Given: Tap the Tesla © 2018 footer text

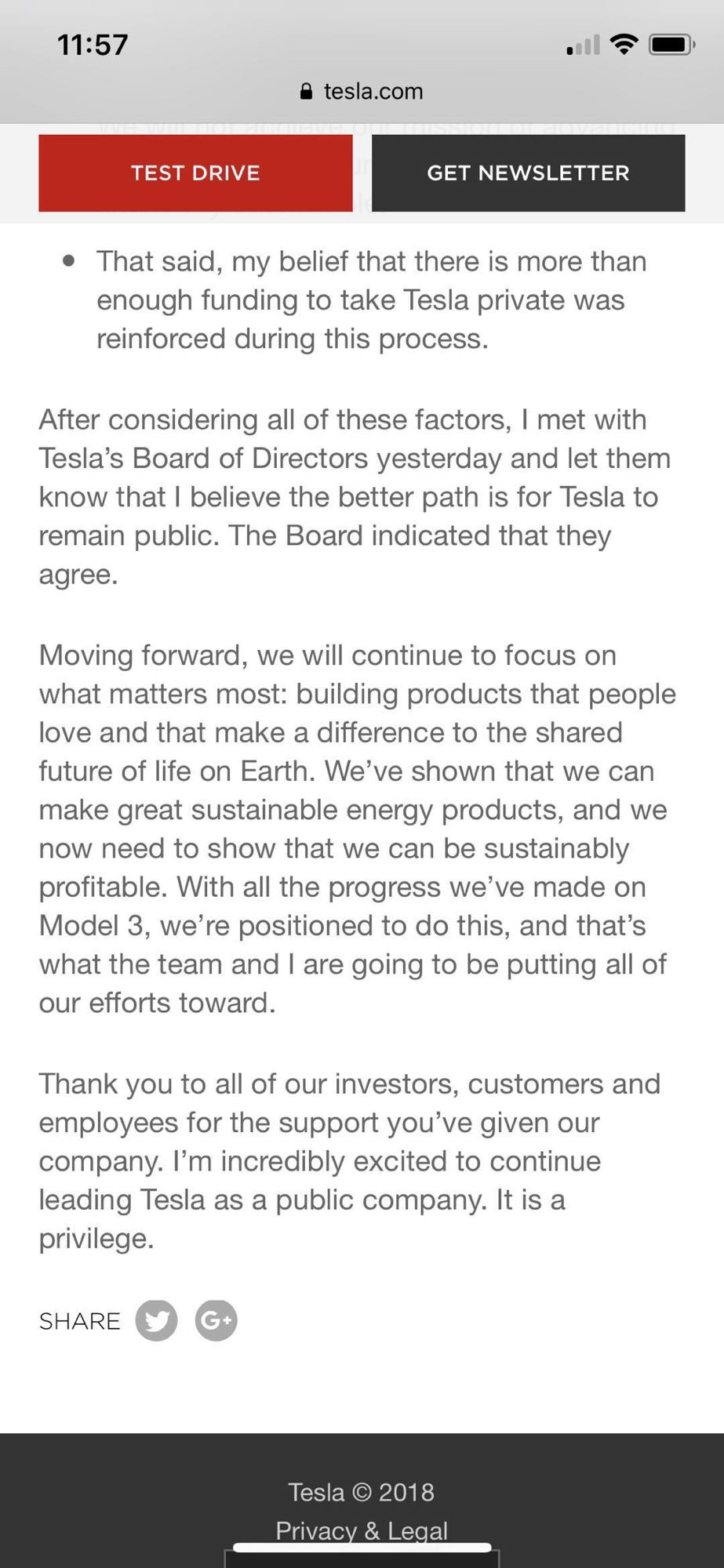Looking at the screenshot, I should tap(362, 1492).
